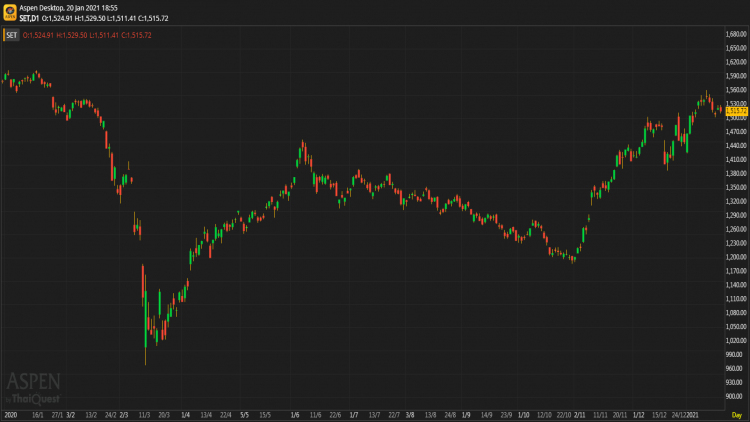Click the 1,140.00 price axis label
750x422 pixels.
click(x=736, y=285)
